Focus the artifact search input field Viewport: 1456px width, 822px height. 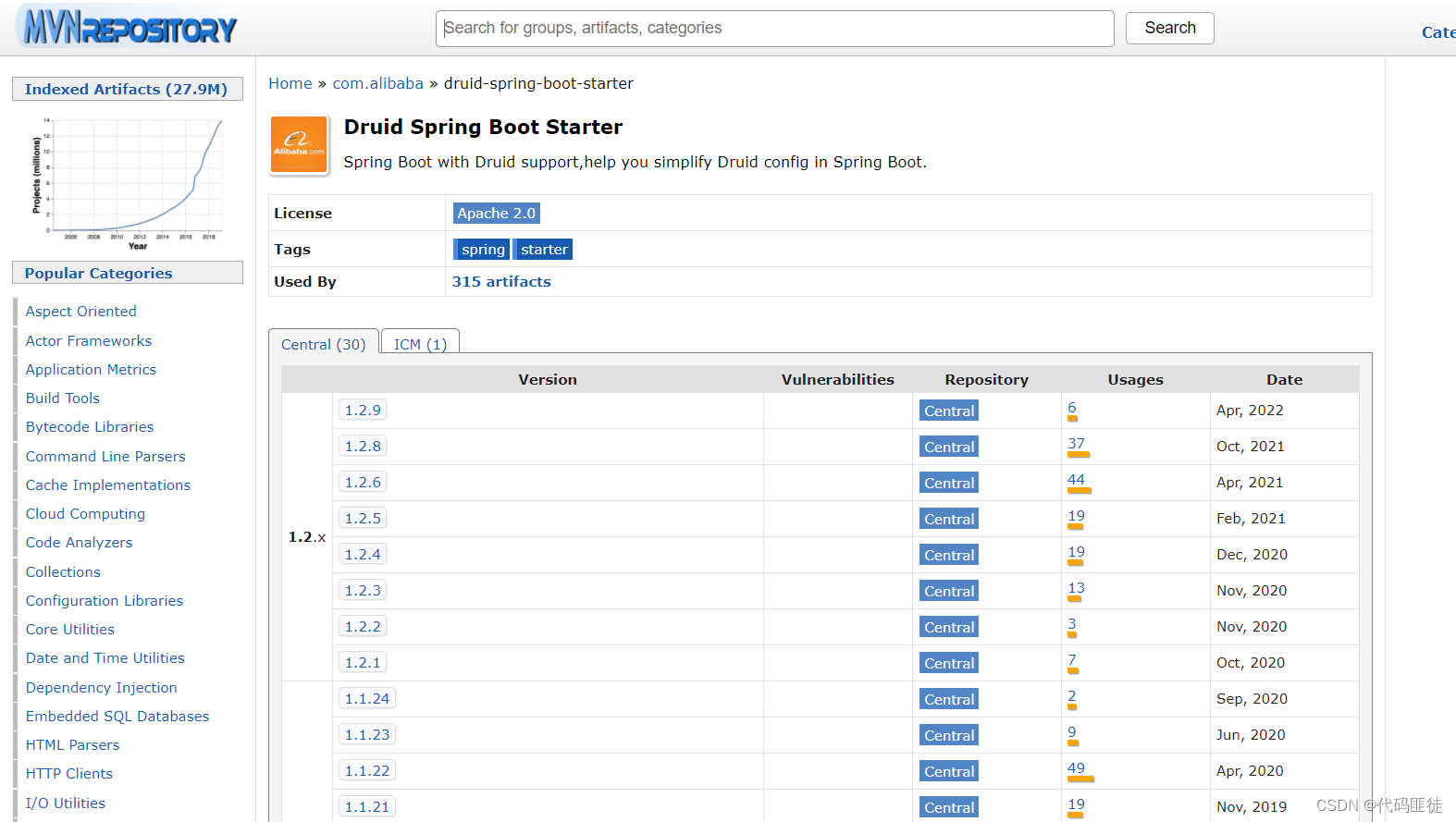(774, 29)
